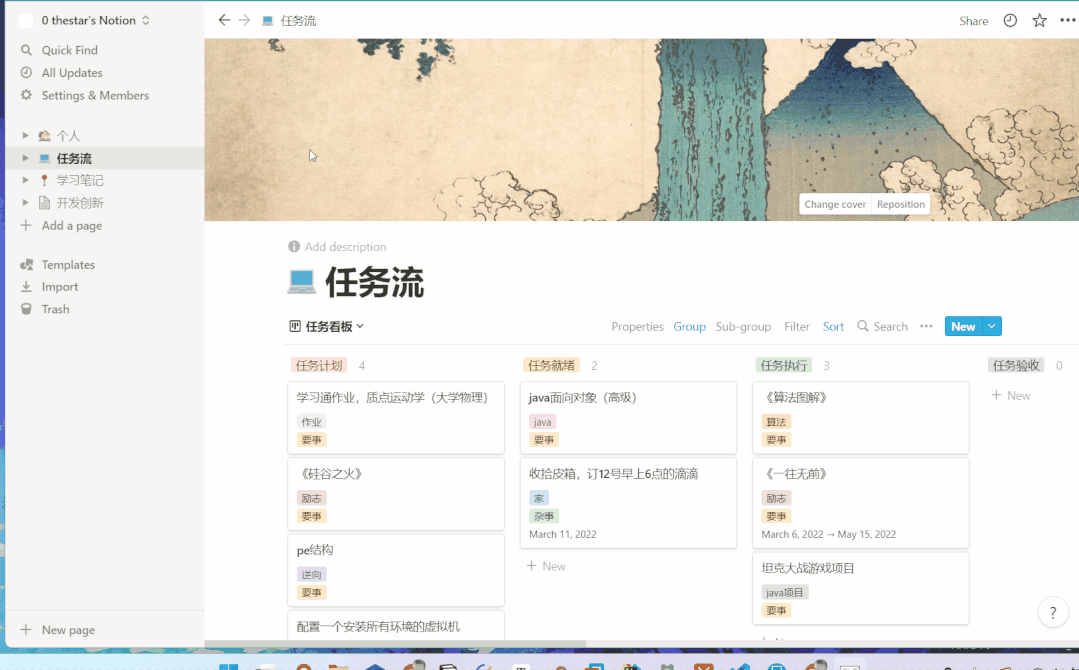Image resolution: width=1079 pixels, height=670 pixels.
Task: Click the 逆向 tag on pe结构 card
Action: [x=311, y=574]
